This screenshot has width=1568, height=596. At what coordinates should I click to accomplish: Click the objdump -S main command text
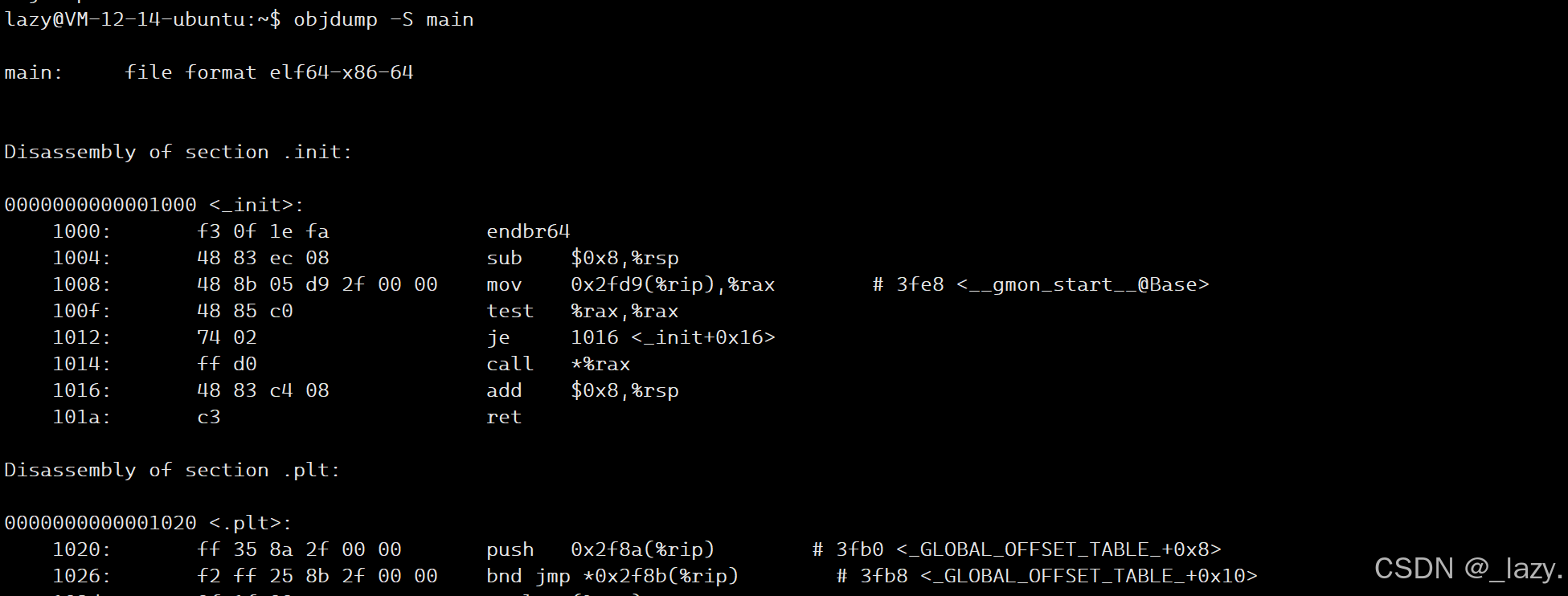pos(383,19)
